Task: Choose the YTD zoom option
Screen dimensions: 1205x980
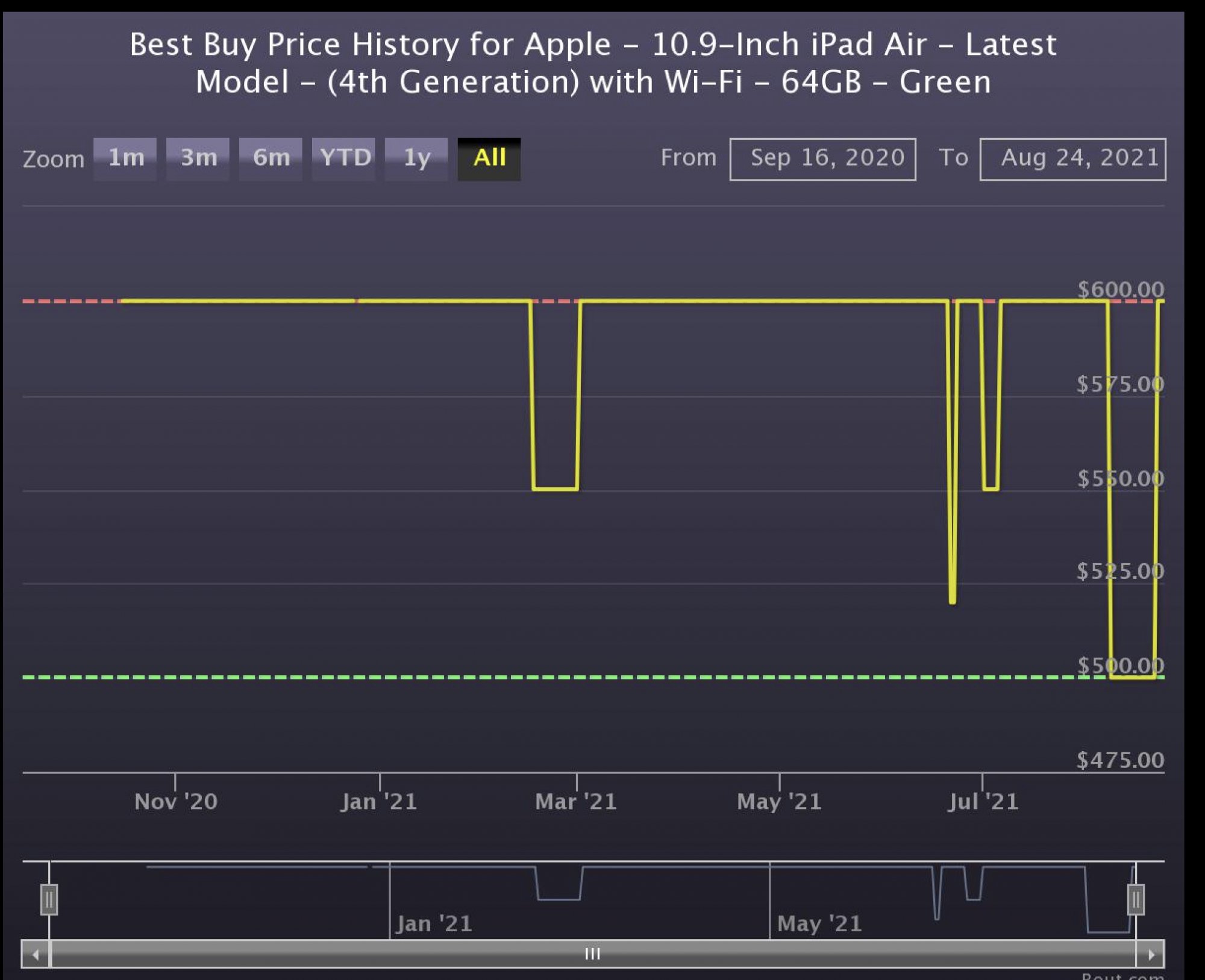Action: point(344,158)
